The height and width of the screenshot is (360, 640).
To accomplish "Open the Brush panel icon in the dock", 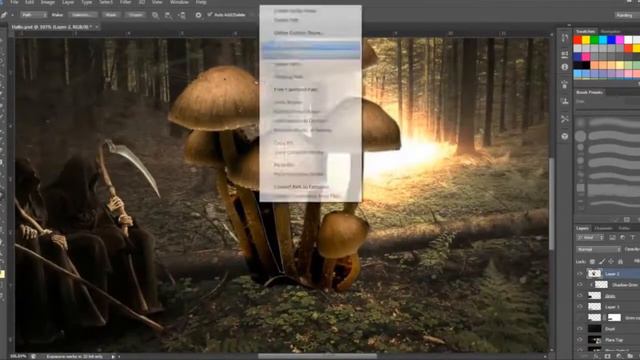I will click(x=565, y=85).
